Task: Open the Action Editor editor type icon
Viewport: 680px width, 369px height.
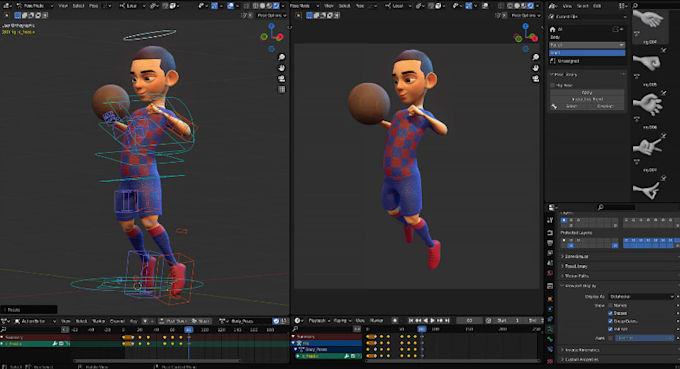Action: pyautogui.click(x=6, y=321)
